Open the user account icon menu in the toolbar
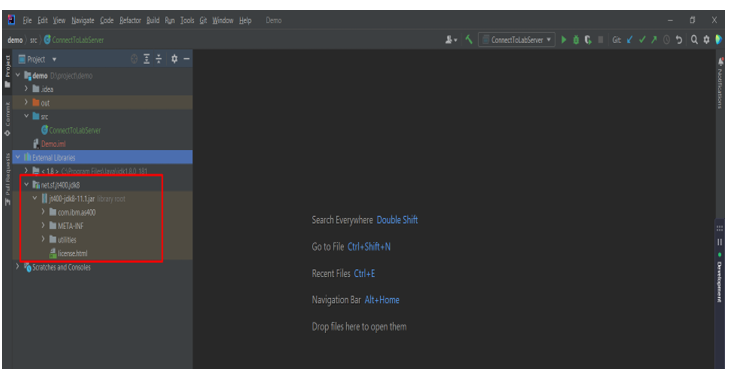 [451, 40]
